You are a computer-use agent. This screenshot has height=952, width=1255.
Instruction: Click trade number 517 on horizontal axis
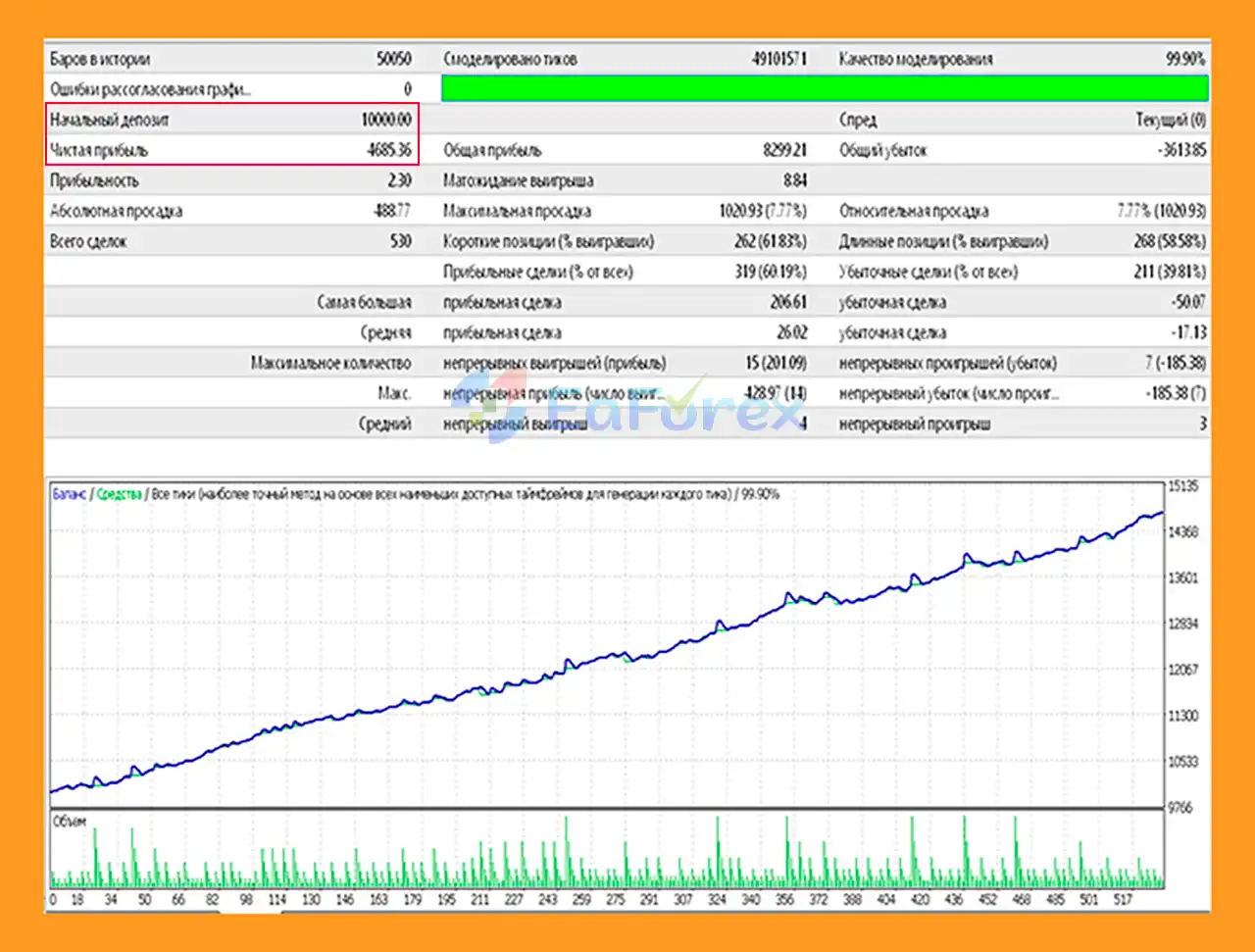pos(1123,899)
